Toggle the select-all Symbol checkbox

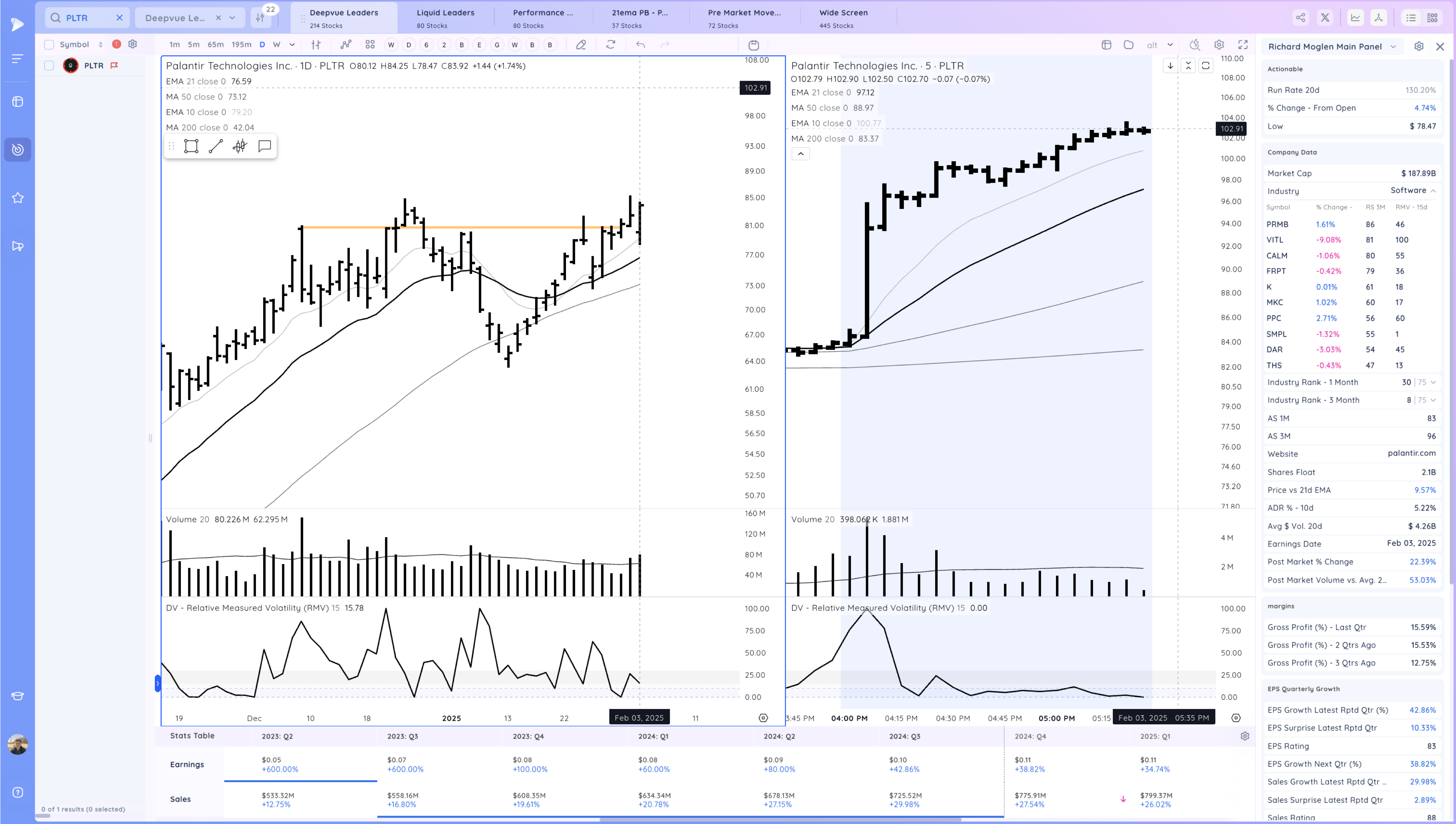[49, 45]
